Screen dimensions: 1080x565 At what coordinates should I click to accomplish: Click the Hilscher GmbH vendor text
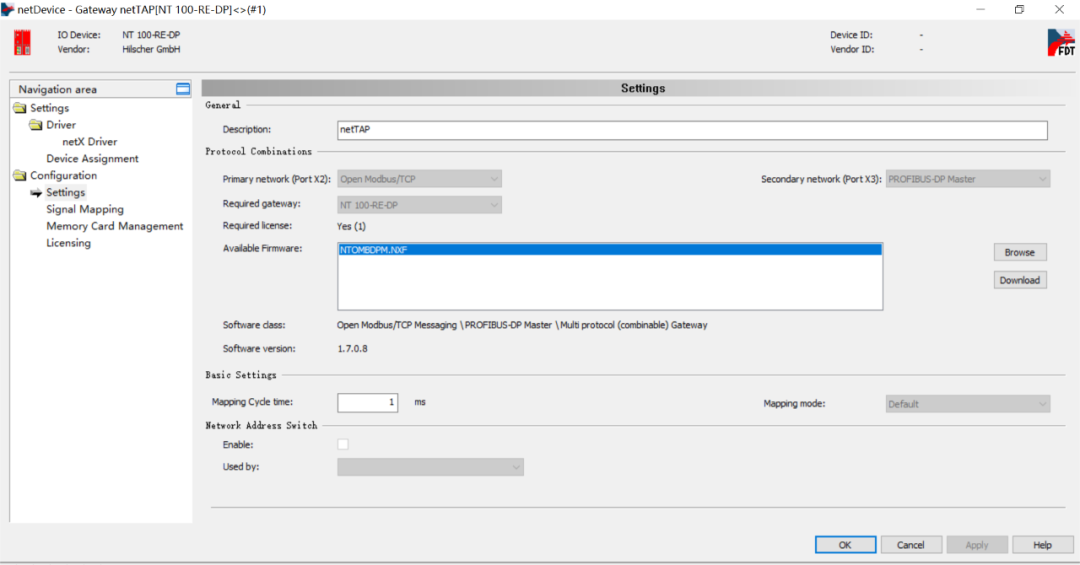click(151, 50)
